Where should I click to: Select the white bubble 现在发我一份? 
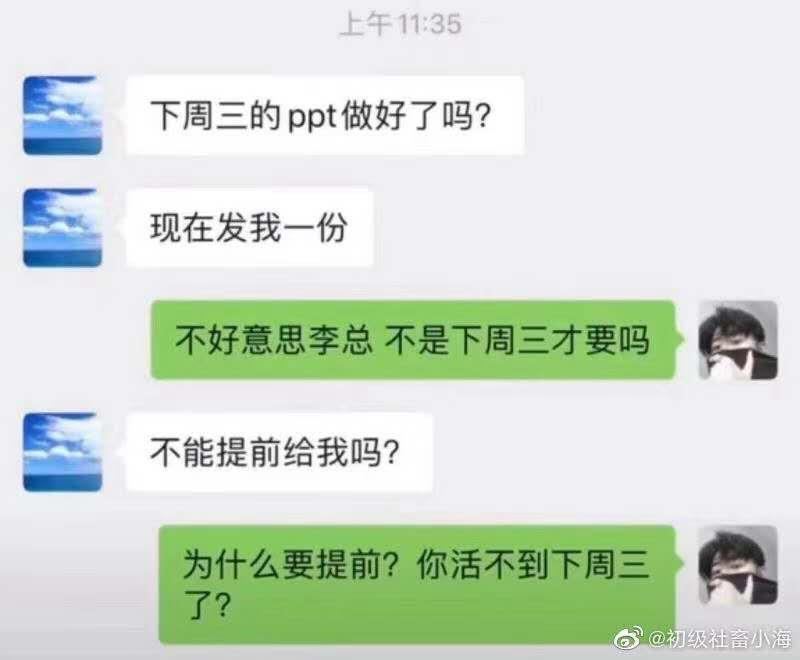tap(249, 227)
